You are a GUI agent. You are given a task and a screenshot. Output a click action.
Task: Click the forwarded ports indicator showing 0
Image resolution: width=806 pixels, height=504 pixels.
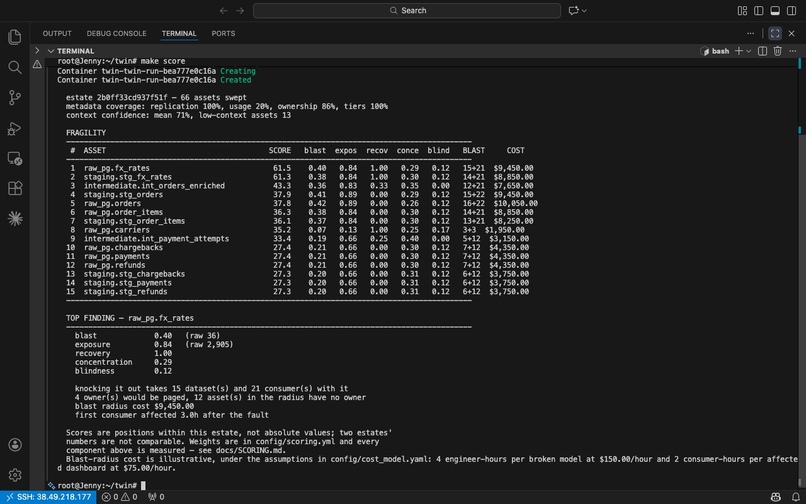(x=156, y=497)
